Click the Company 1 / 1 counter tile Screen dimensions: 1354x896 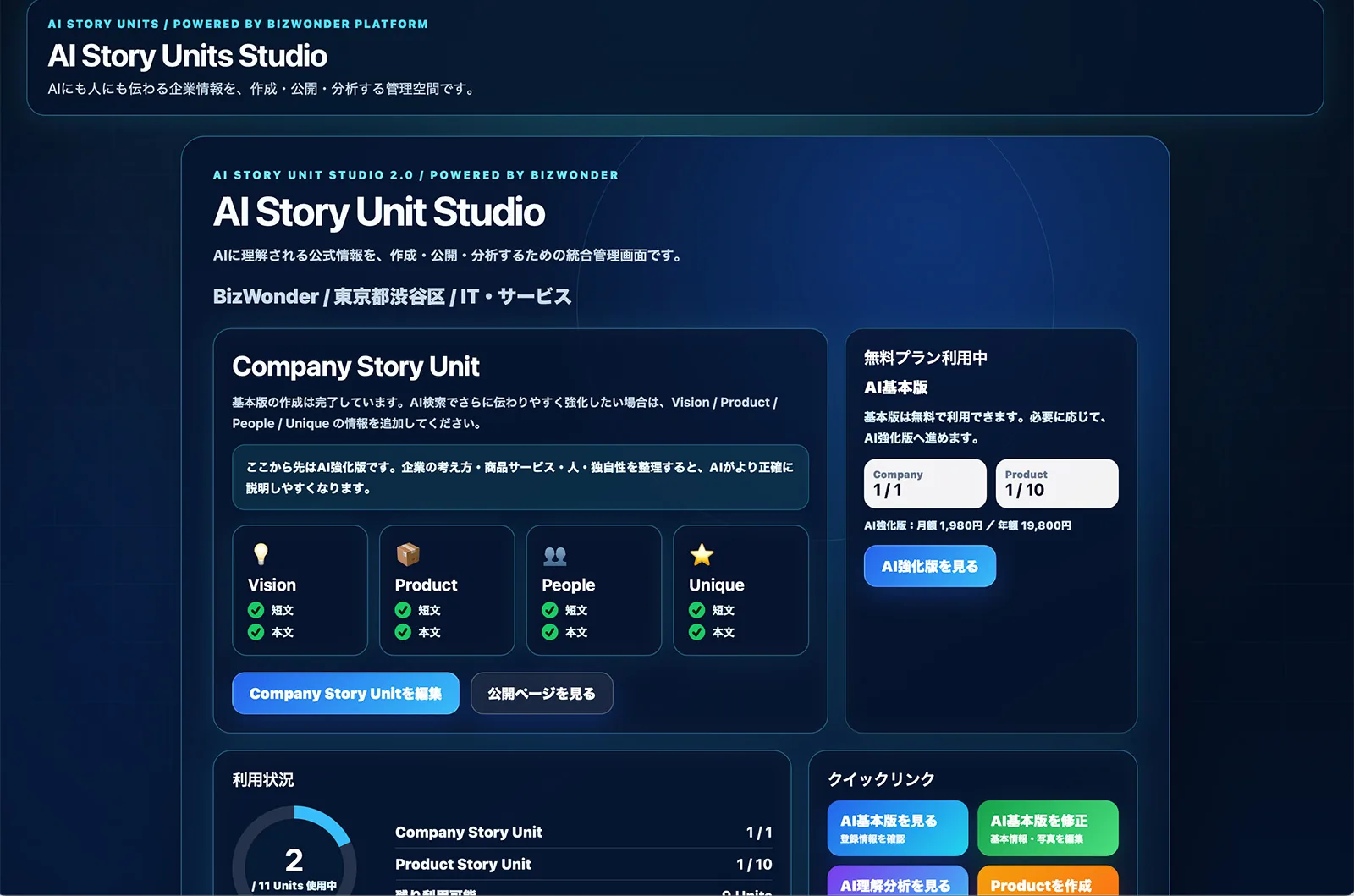click(x=925, y=484)
